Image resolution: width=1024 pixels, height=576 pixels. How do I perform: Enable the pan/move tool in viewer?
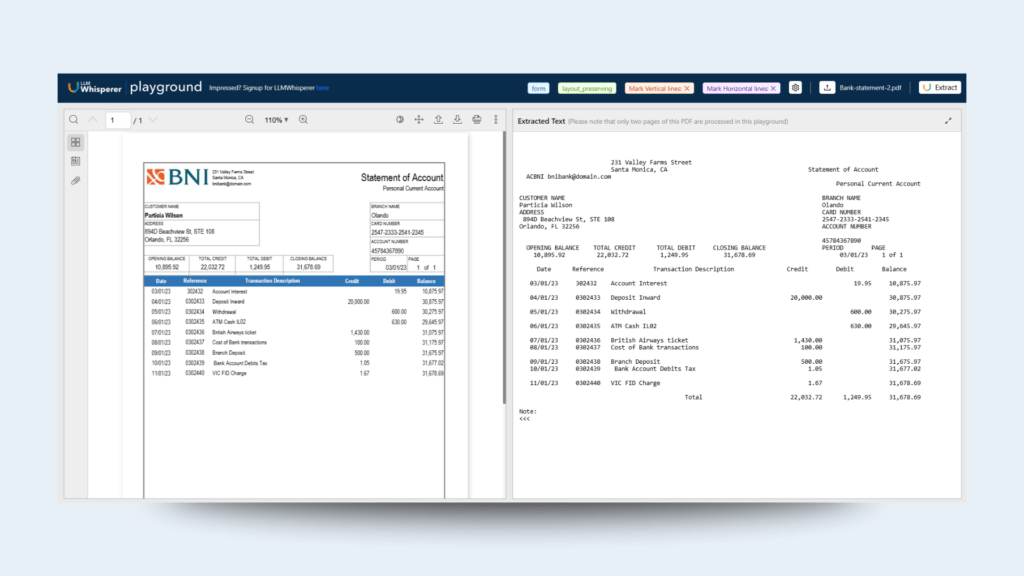tap(419, 120)
